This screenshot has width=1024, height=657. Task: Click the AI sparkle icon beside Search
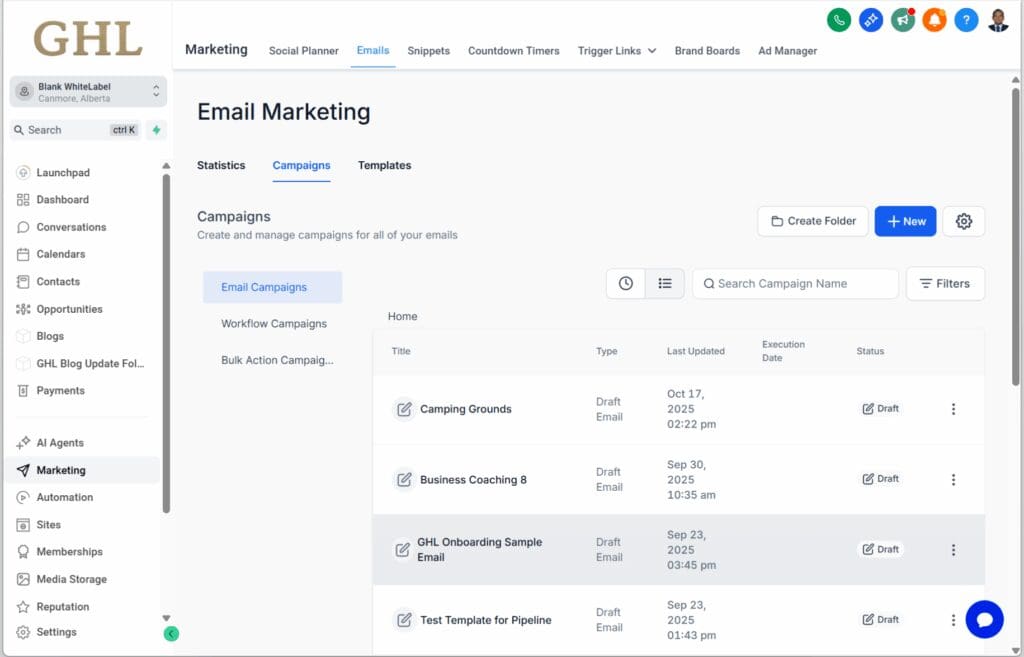[x=156, y=130]
